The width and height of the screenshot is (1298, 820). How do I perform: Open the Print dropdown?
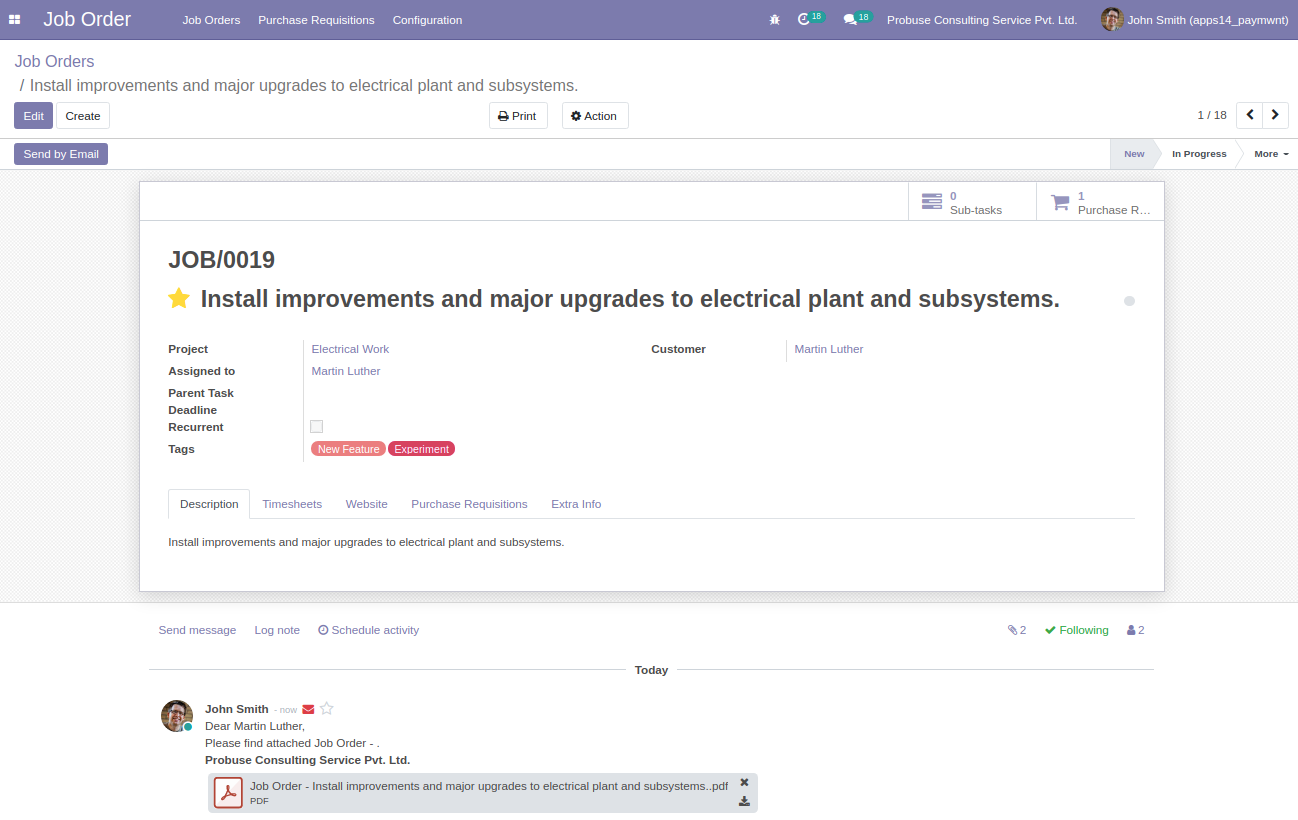pyautogui.click(x=518, y=116)
